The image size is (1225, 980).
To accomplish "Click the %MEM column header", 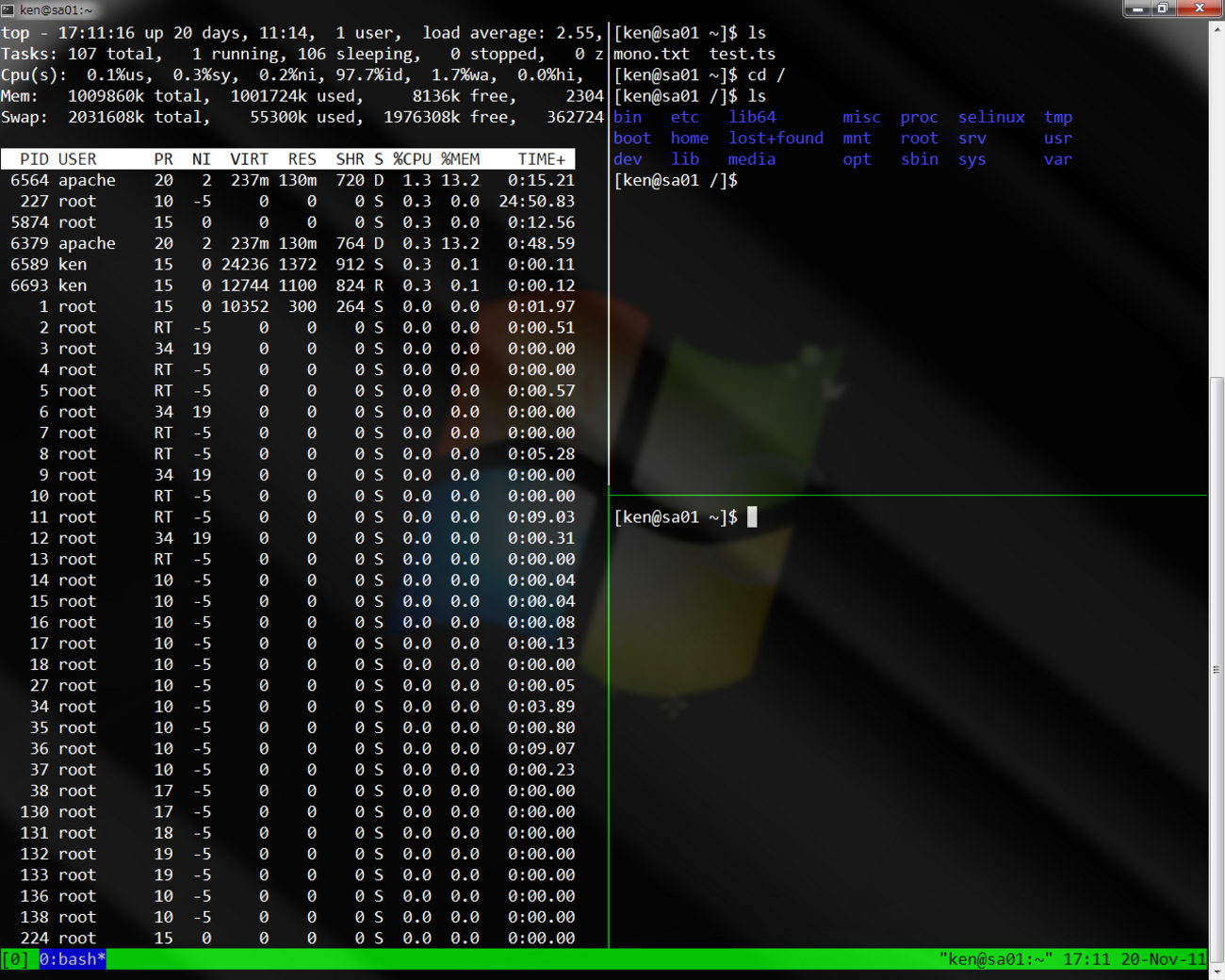I will (461, 159).
